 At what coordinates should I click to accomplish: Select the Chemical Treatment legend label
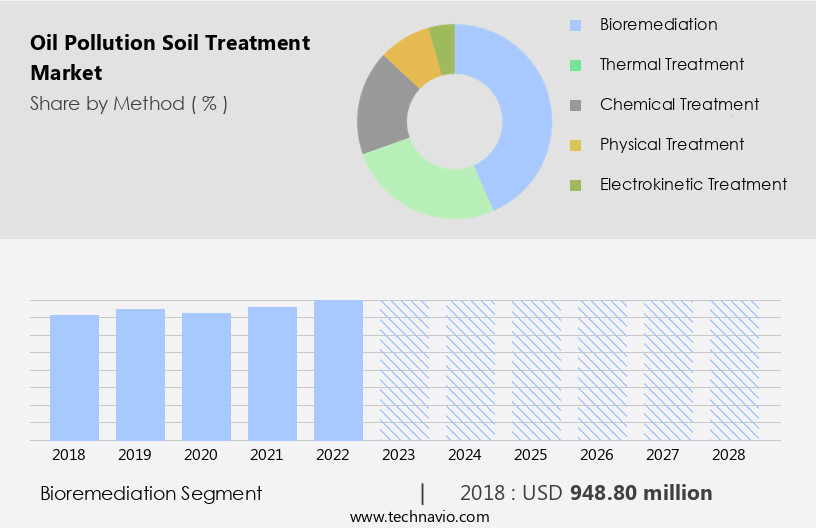[x=679, y=105]
